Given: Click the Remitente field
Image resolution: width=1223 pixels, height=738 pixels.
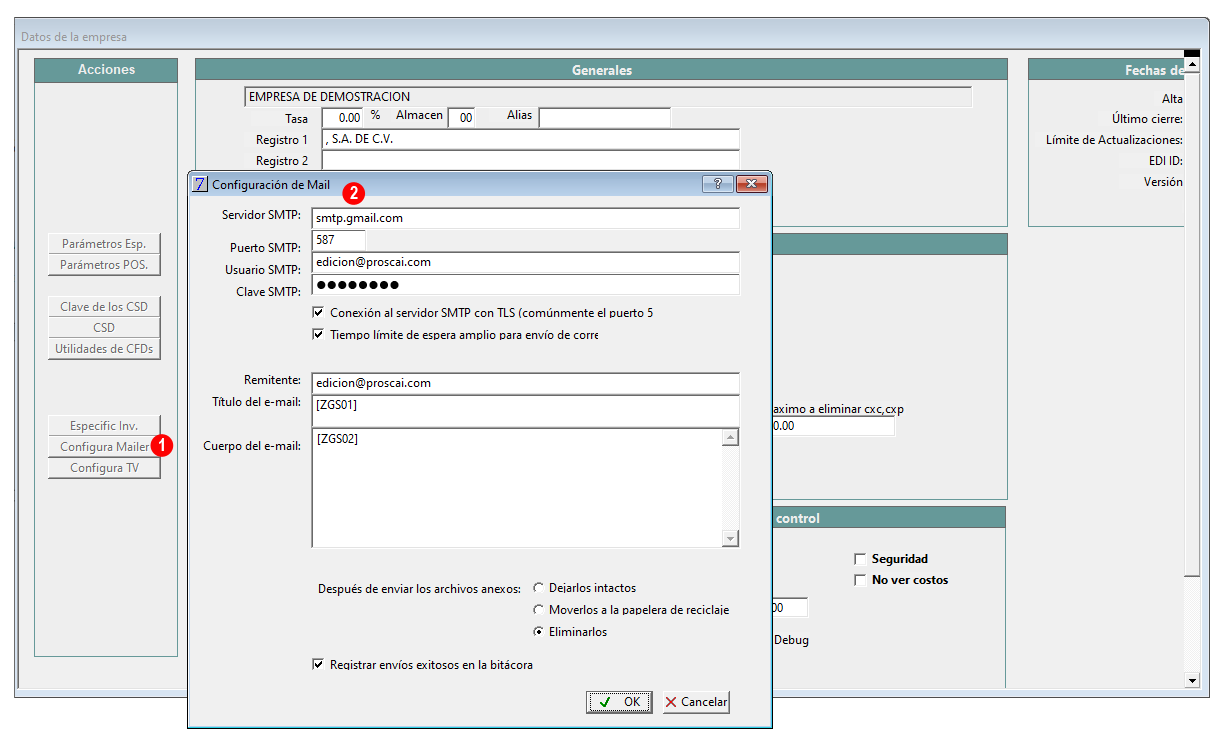Looking at the screenshot, I should tap(526, 383).
